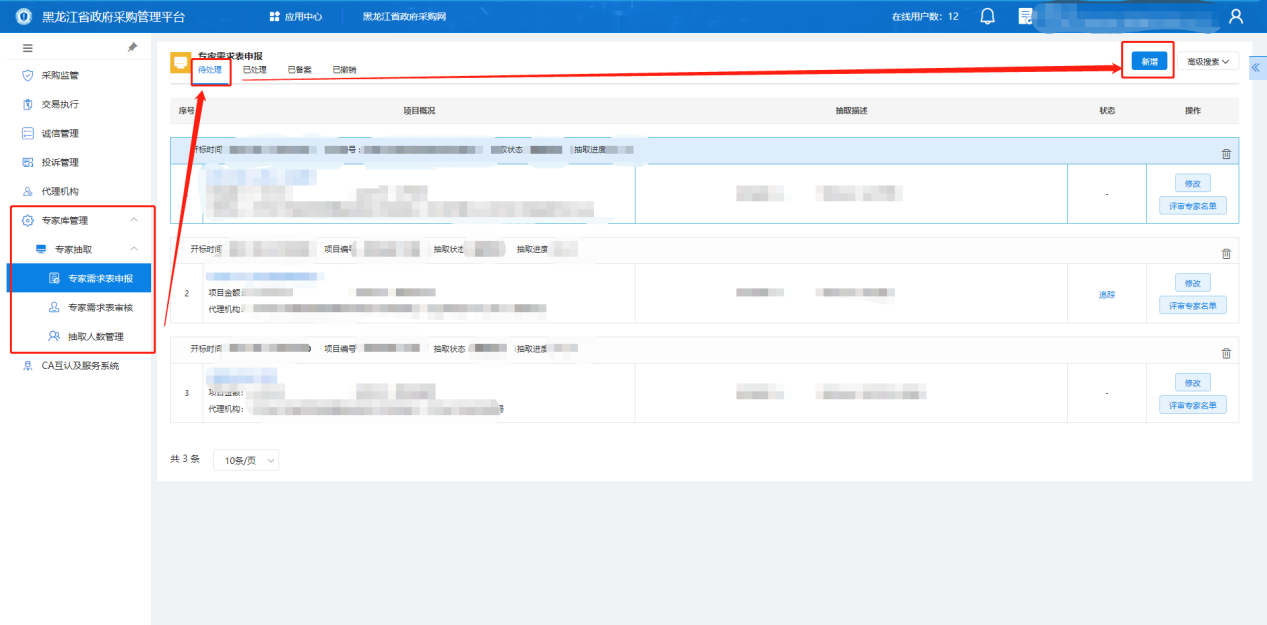Click the 状态 column header
This screenshot has width=1267, height=625.
pos(1107,110)
